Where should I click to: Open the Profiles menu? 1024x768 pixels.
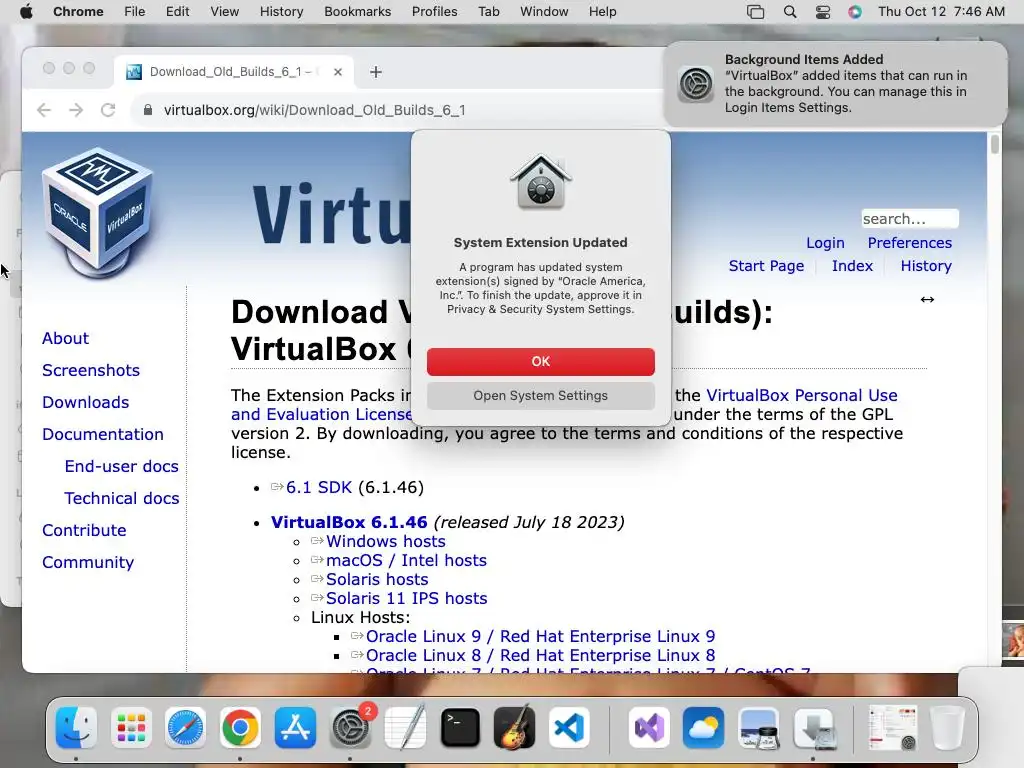[434, 12]
